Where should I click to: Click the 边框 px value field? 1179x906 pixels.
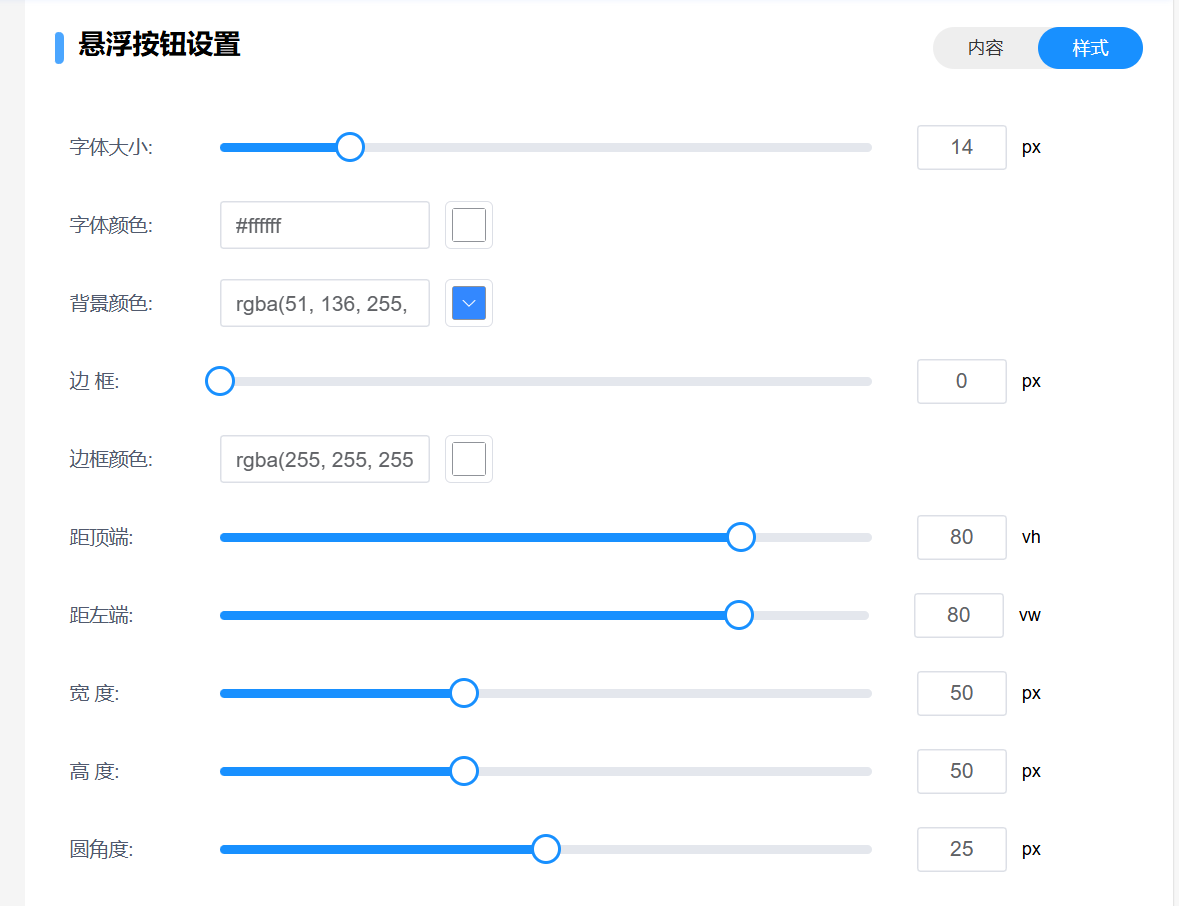point(961,381)
